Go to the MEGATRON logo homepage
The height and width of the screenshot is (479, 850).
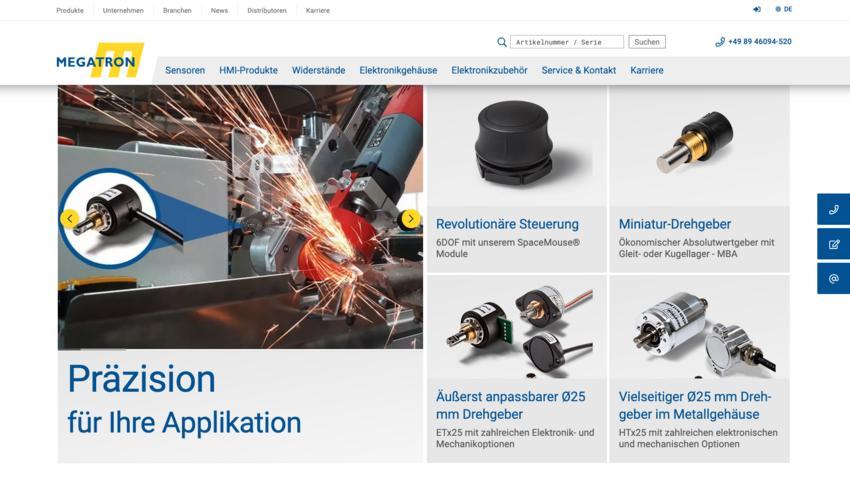100,60
